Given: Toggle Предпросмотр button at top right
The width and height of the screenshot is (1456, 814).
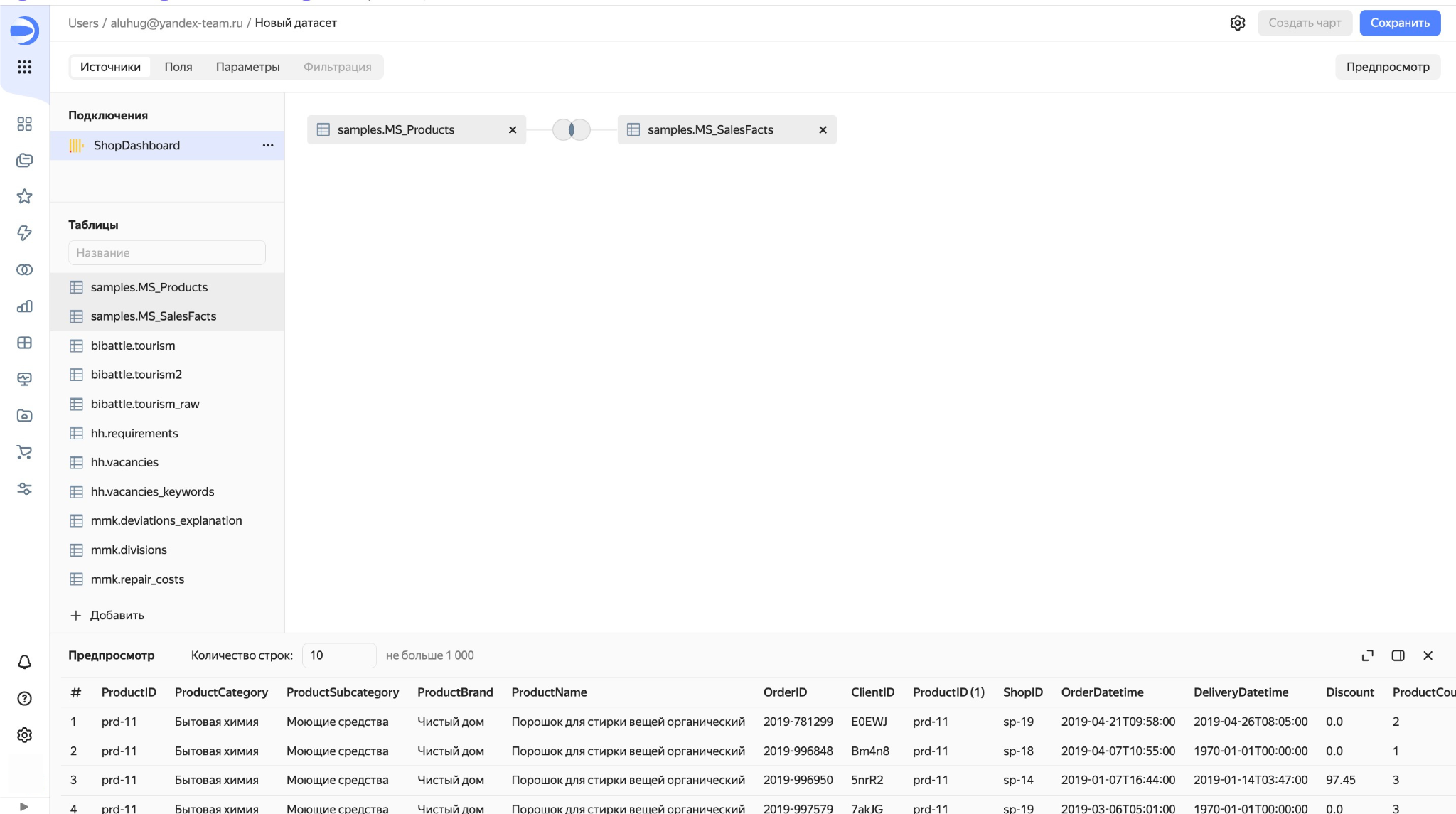Looking at the screenshot, I should point(1387,67).
